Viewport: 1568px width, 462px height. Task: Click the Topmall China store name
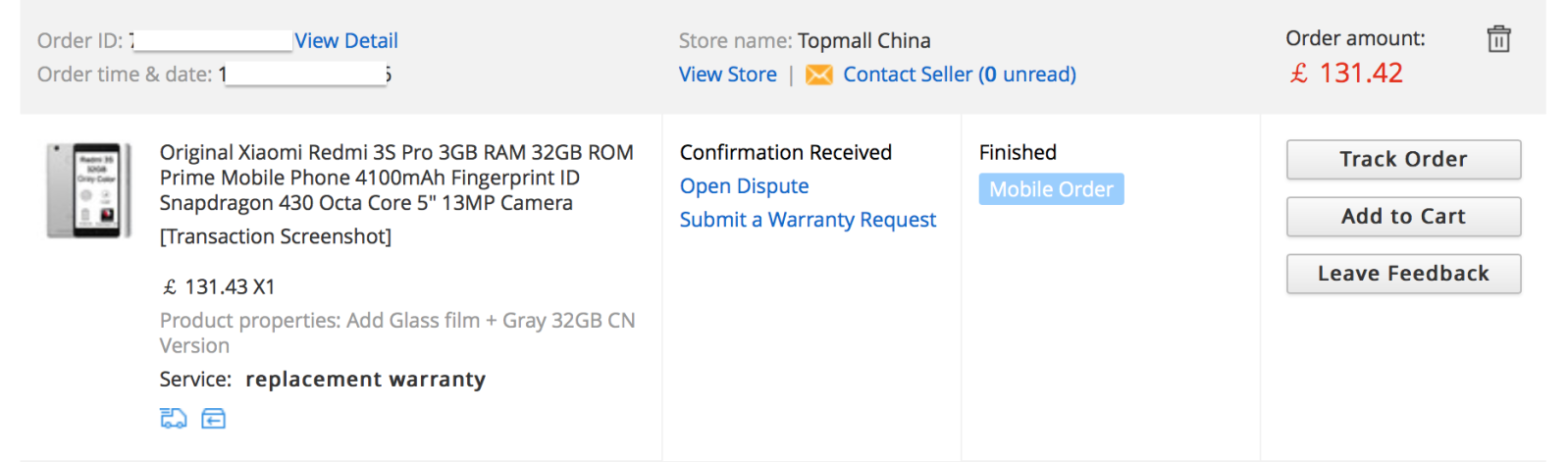[x=863, y=41]
